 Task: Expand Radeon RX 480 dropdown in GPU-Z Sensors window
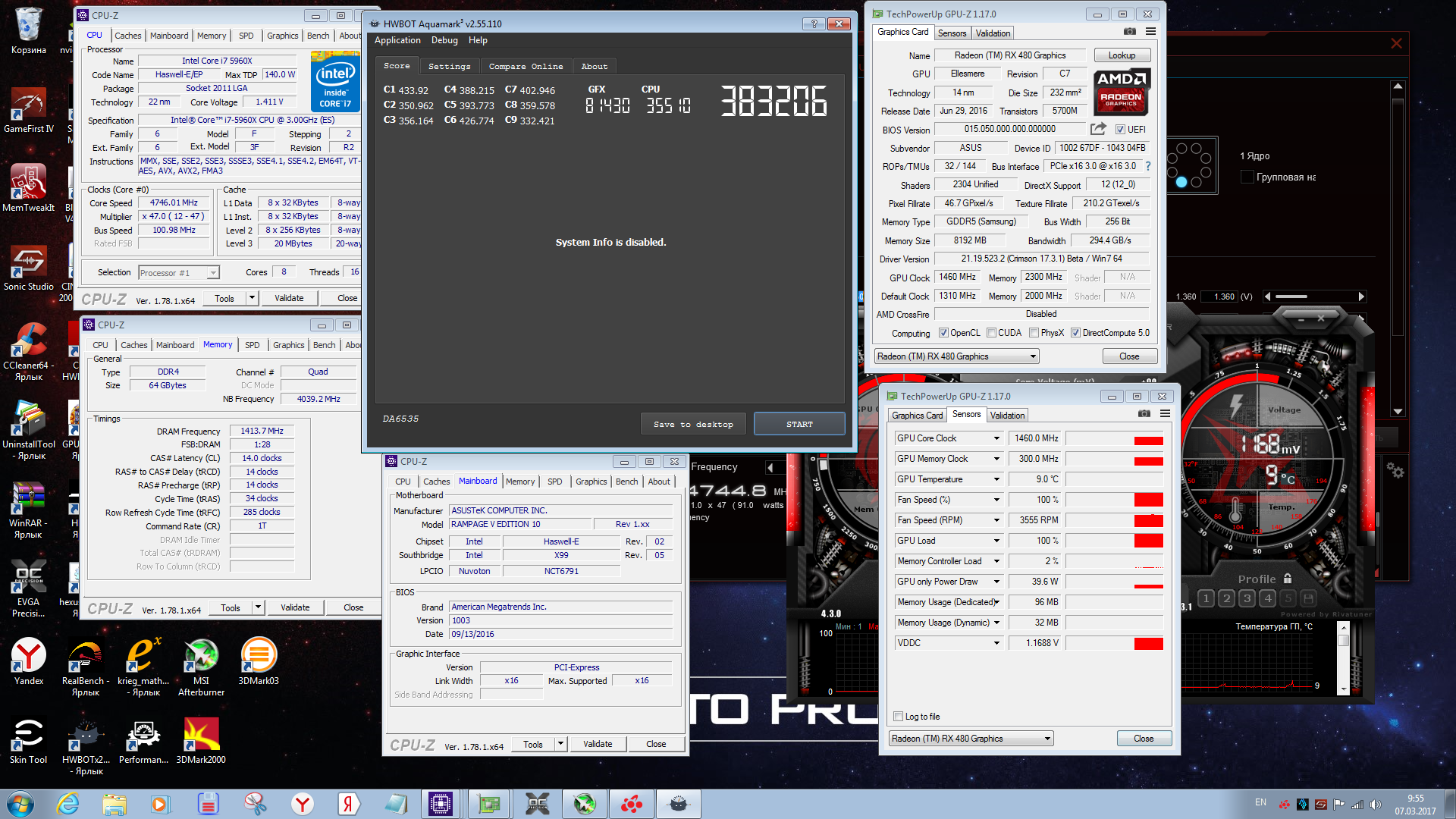pos(1047,739)
